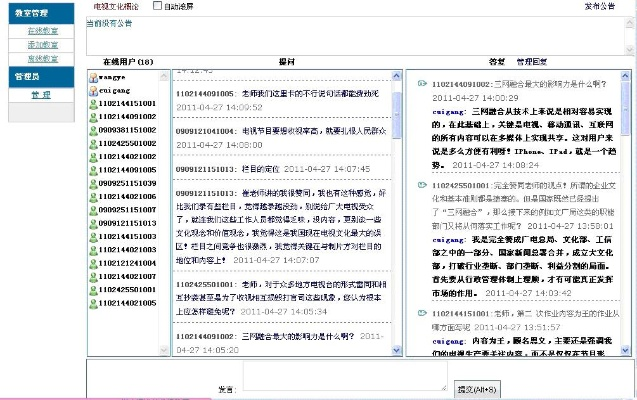Click the teacher avatar icon beside wangye

click(x=93, y=78)
